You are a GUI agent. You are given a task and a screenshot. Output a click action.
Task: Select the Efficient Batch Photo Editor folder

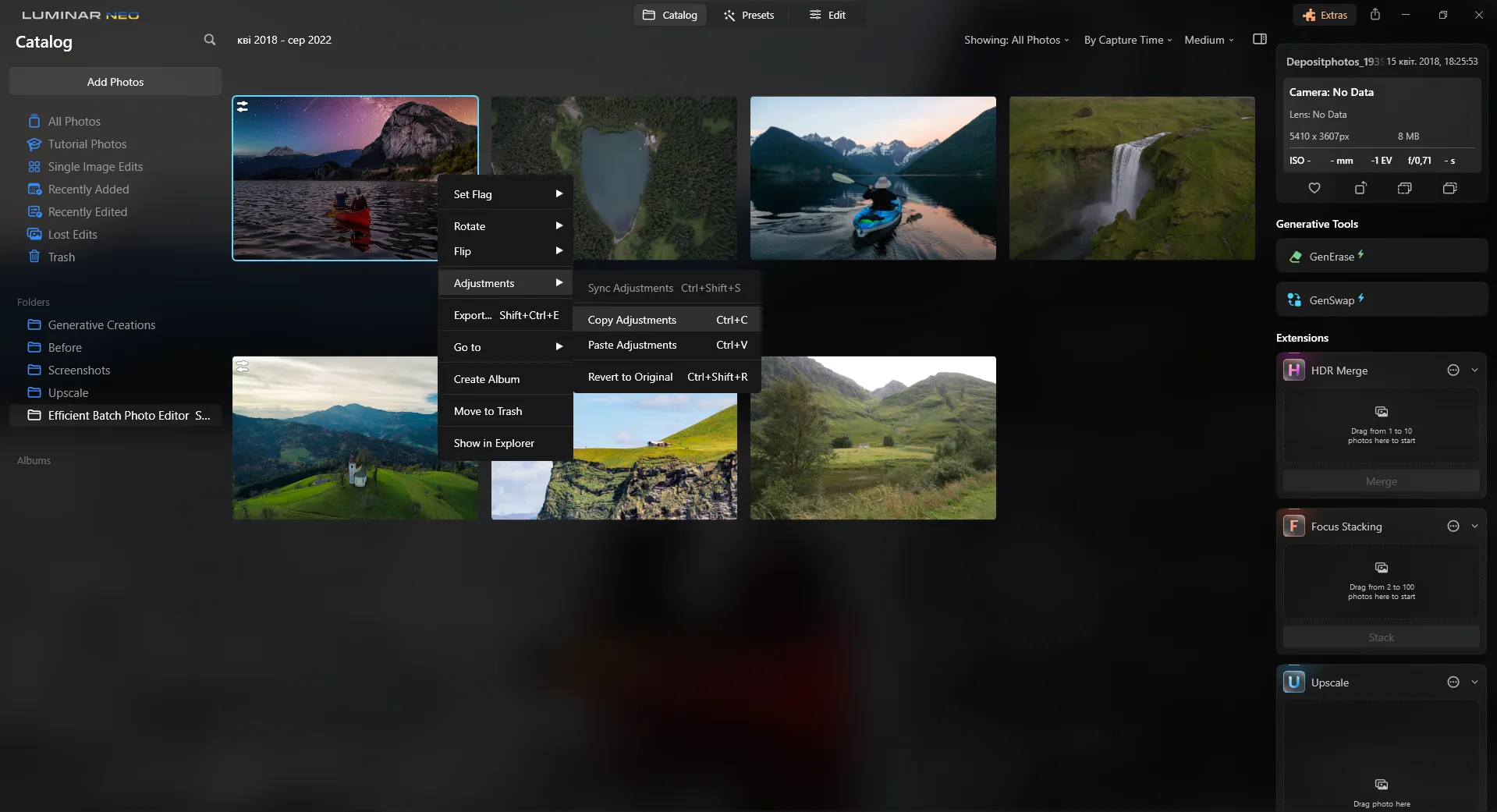tap(115, 415)
